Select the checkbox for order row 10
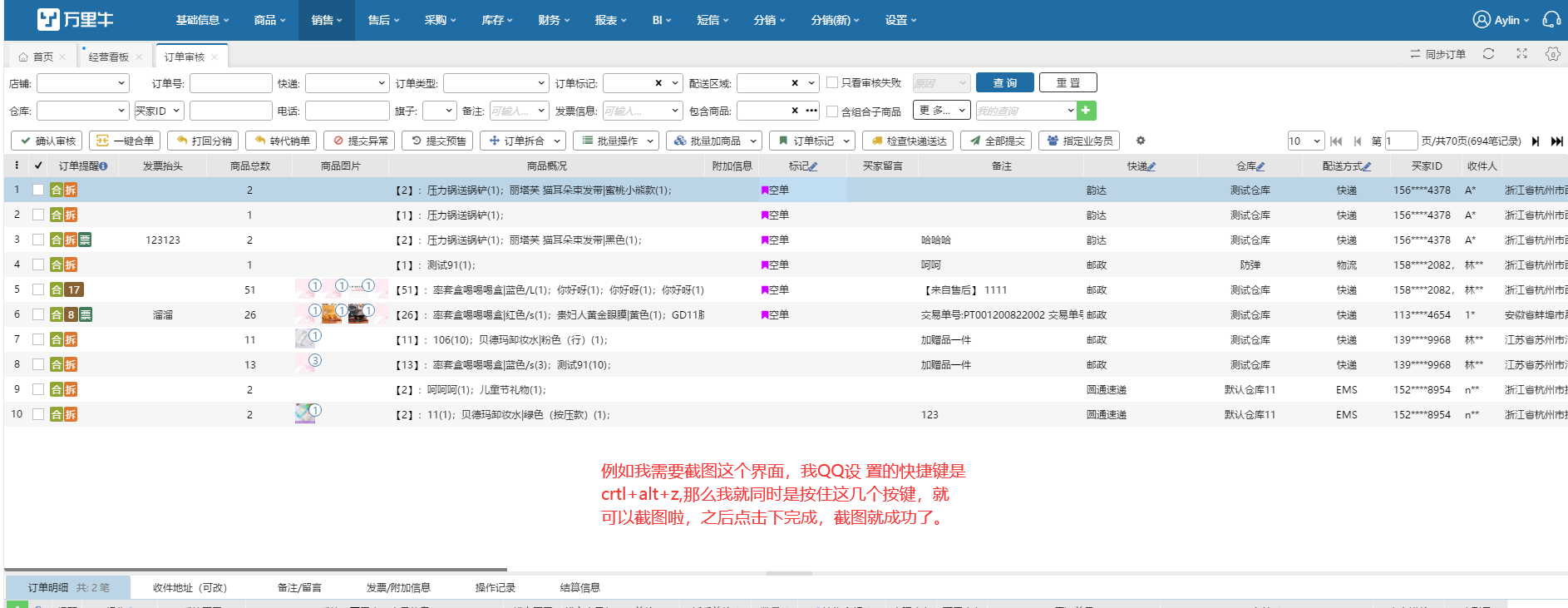 [x=38, y=414]
